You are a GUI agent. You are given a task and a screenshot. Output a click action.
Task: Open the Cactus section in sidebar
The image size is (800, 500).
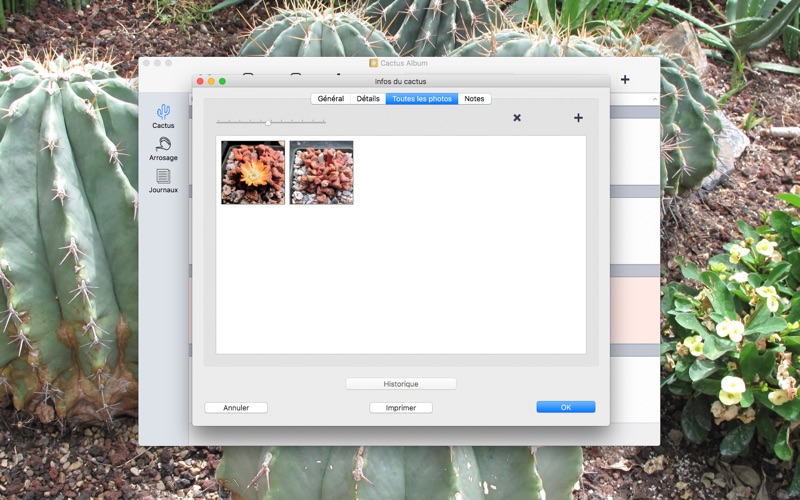tap(163, 116)
